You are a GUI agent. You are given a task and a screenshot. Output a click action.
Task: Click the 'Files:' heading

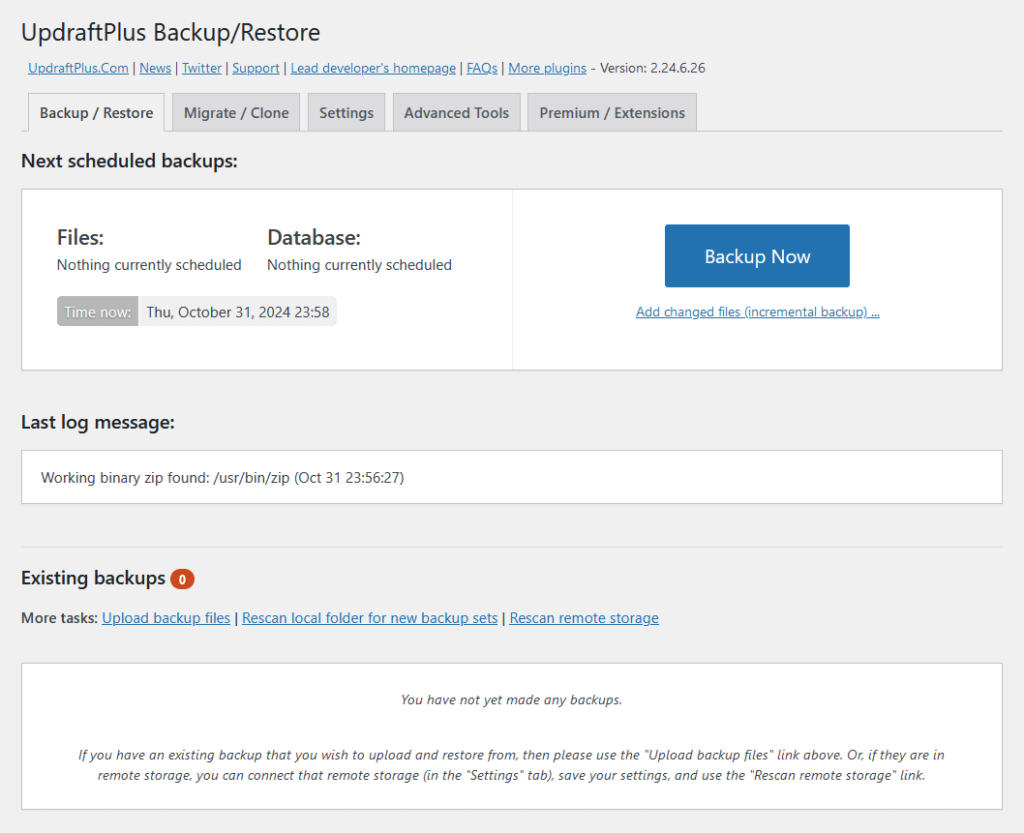80,238
